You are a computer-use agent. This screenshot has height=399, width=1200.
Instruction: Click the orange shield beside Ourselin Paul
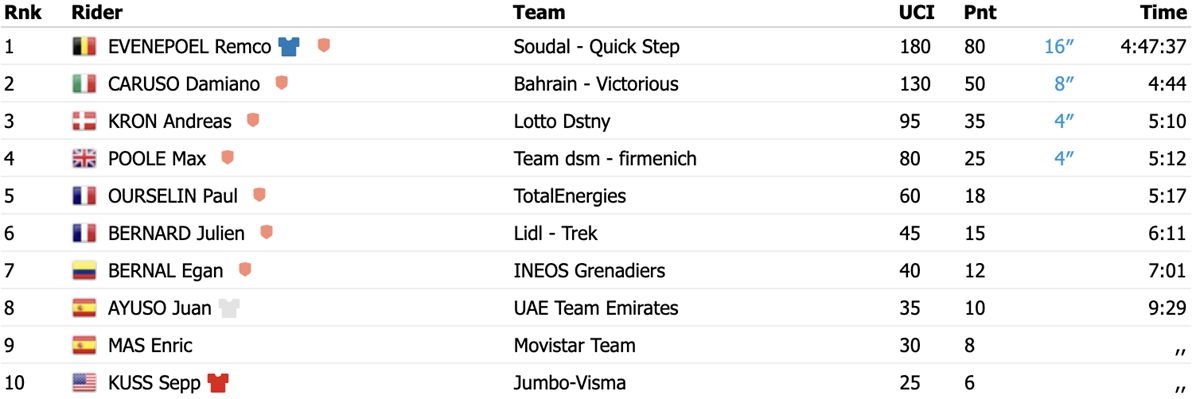260,195
